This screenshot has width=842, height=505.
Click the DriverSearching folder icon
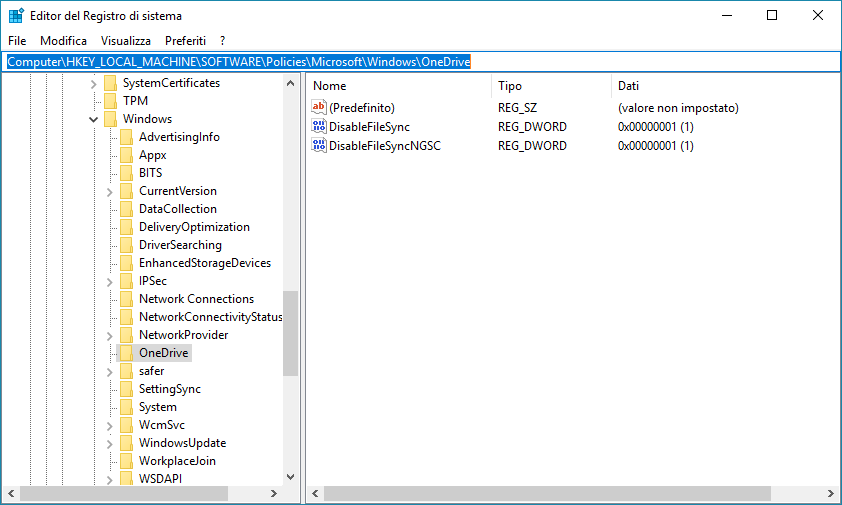click(127, 245)
